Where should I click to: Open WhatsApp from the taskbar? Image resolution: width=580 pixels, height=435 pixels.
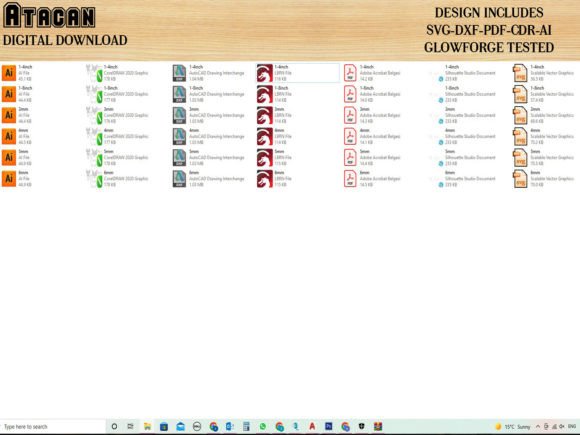point(263,426)
